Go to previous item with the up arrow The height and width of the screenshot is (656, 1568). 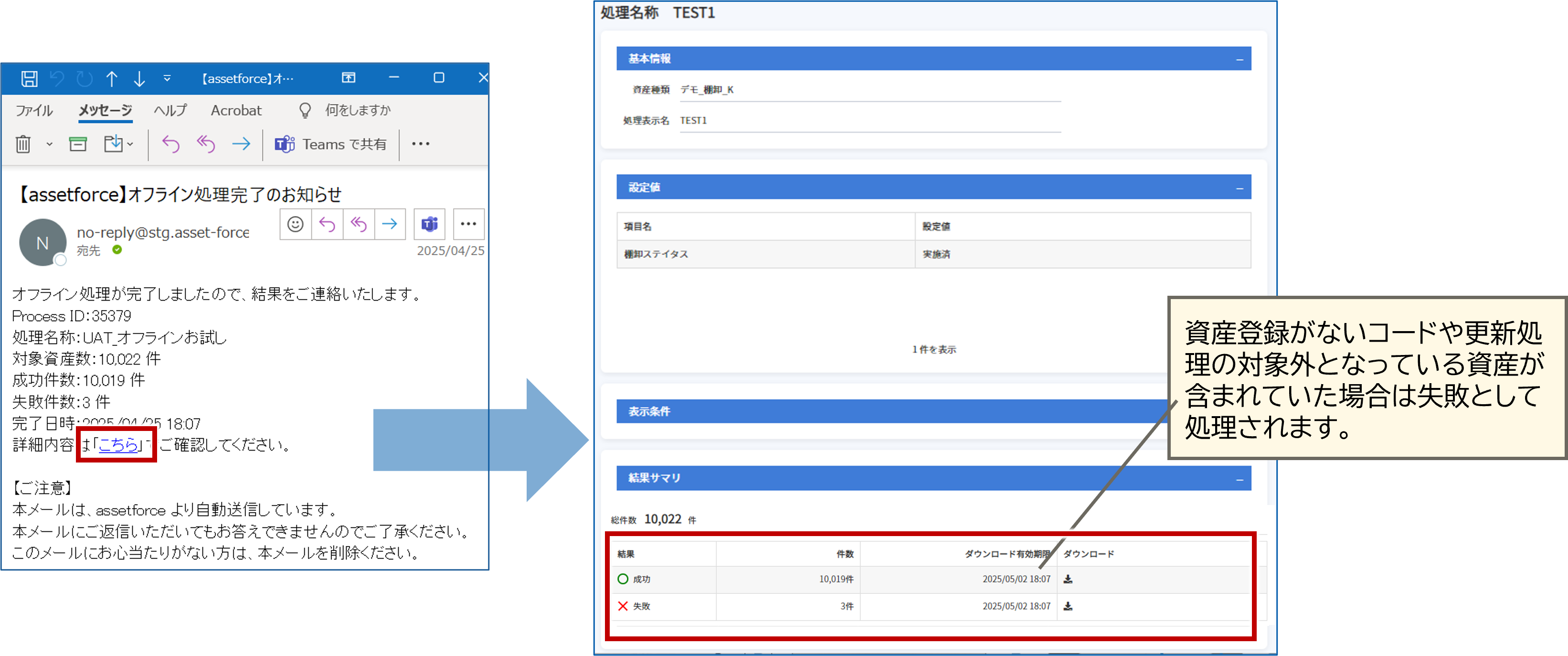tap(112, 78)
